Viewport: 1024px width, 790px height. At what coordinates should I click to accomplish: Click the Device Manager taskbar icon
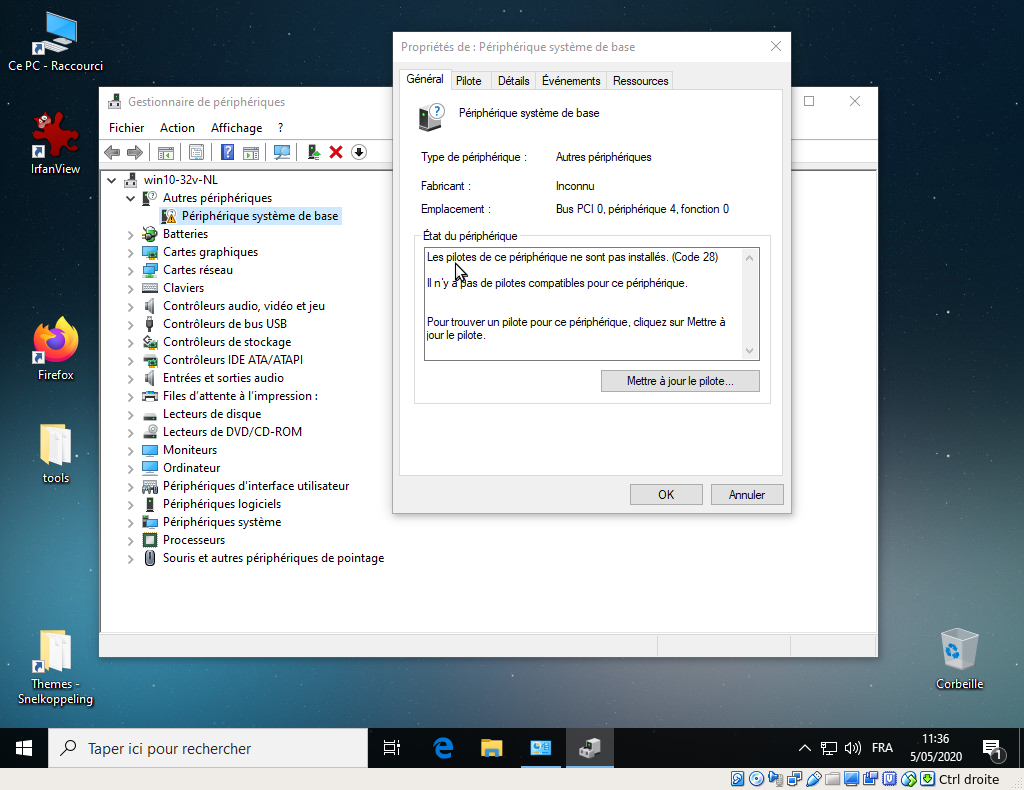tap(589, 748)
